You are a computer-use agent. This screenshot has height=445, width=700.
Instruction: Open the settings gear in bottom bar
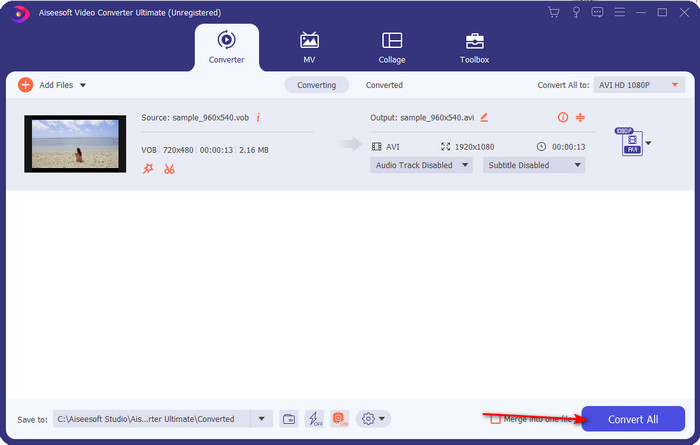pos(368,419)
